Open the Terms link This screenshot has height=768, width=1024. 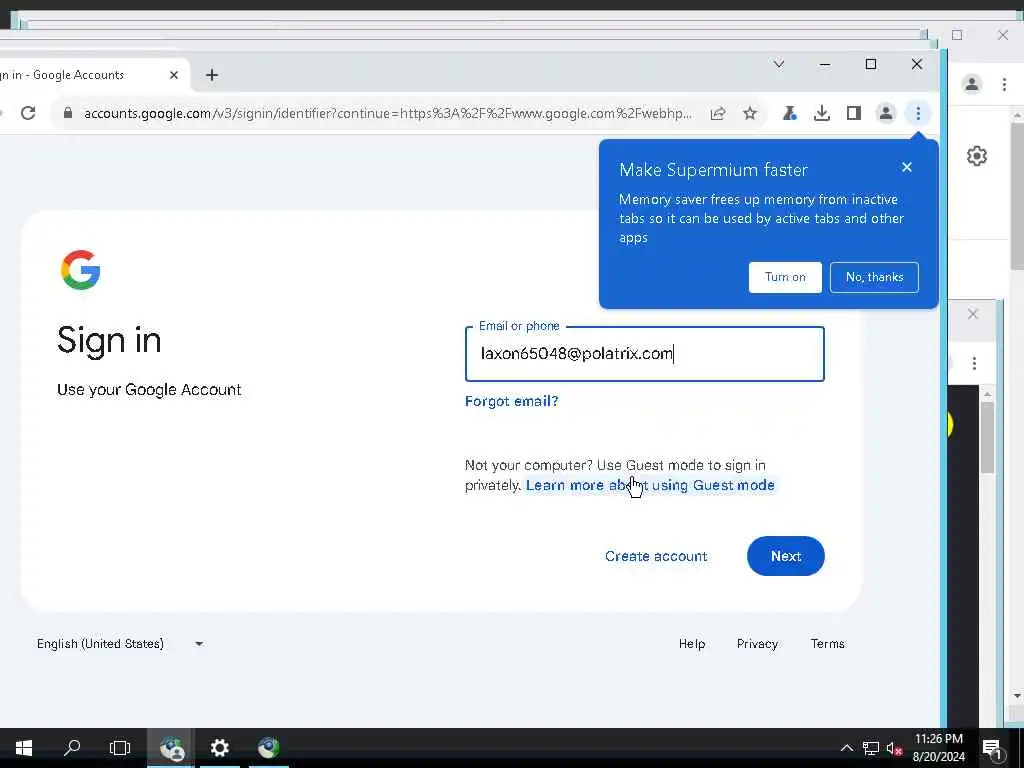click(827, 643)
